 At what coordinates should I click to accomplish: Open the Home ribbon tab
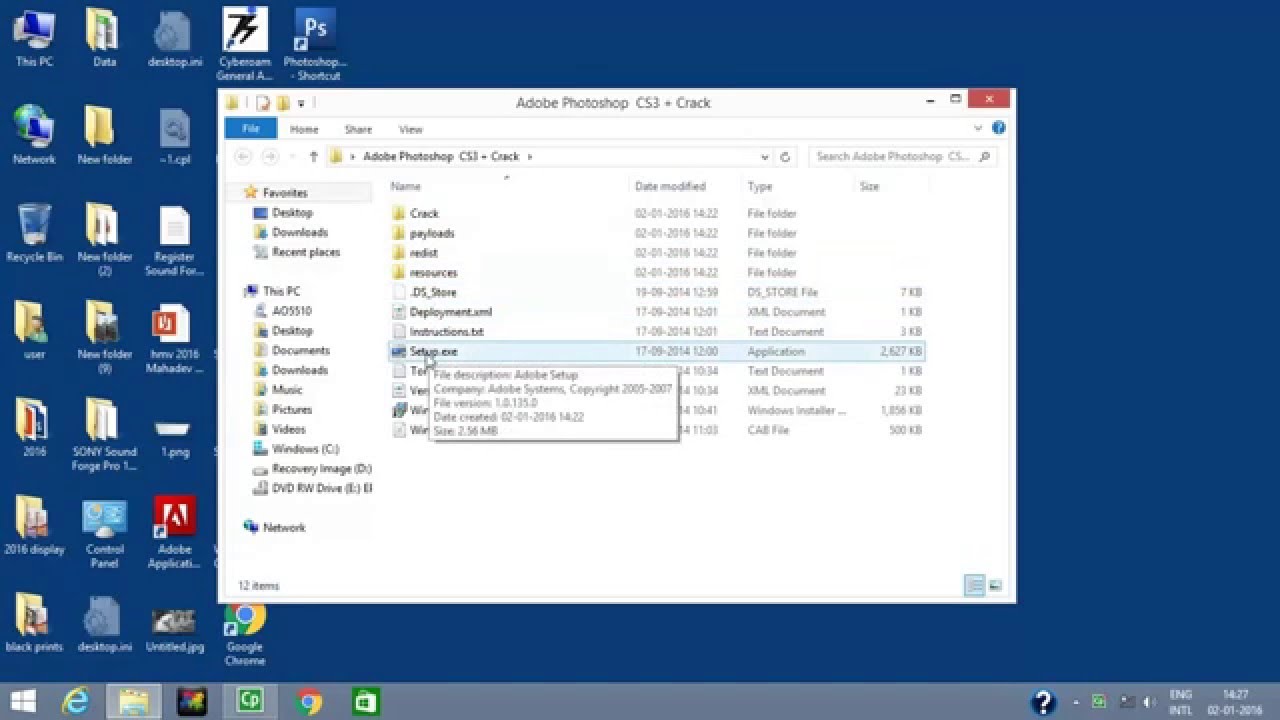pyautogui.click(x=304, y=129)
